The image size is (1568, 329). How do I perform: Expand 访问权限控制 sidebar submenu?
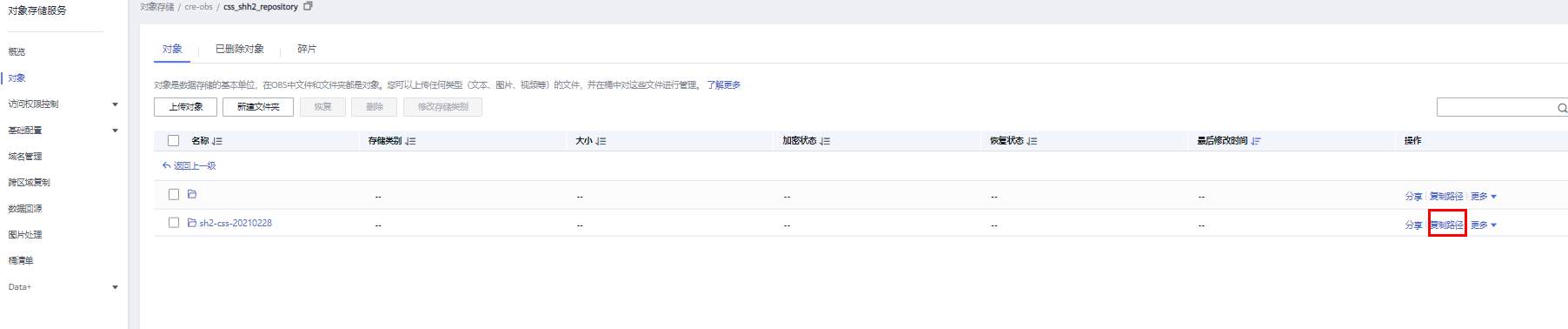[x=115, y=104]
